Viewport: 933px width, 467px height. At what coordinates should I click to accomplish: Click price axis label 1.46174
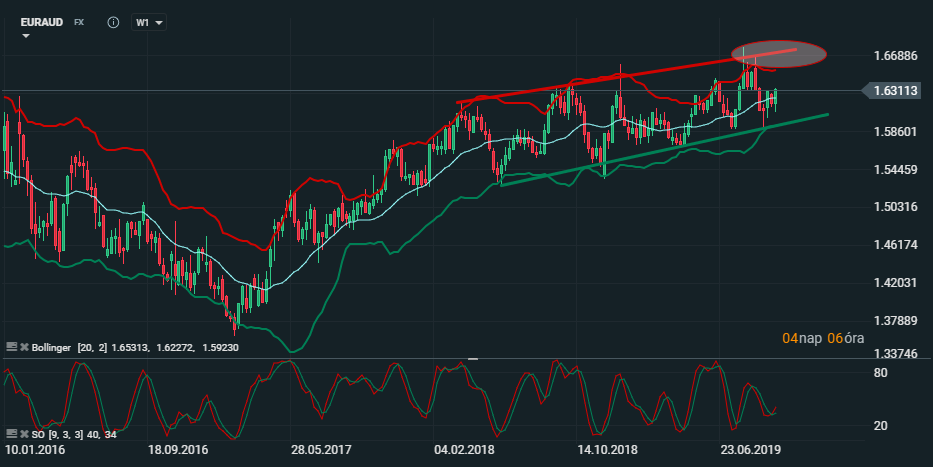pyautogui.click(x=896, y=245)
